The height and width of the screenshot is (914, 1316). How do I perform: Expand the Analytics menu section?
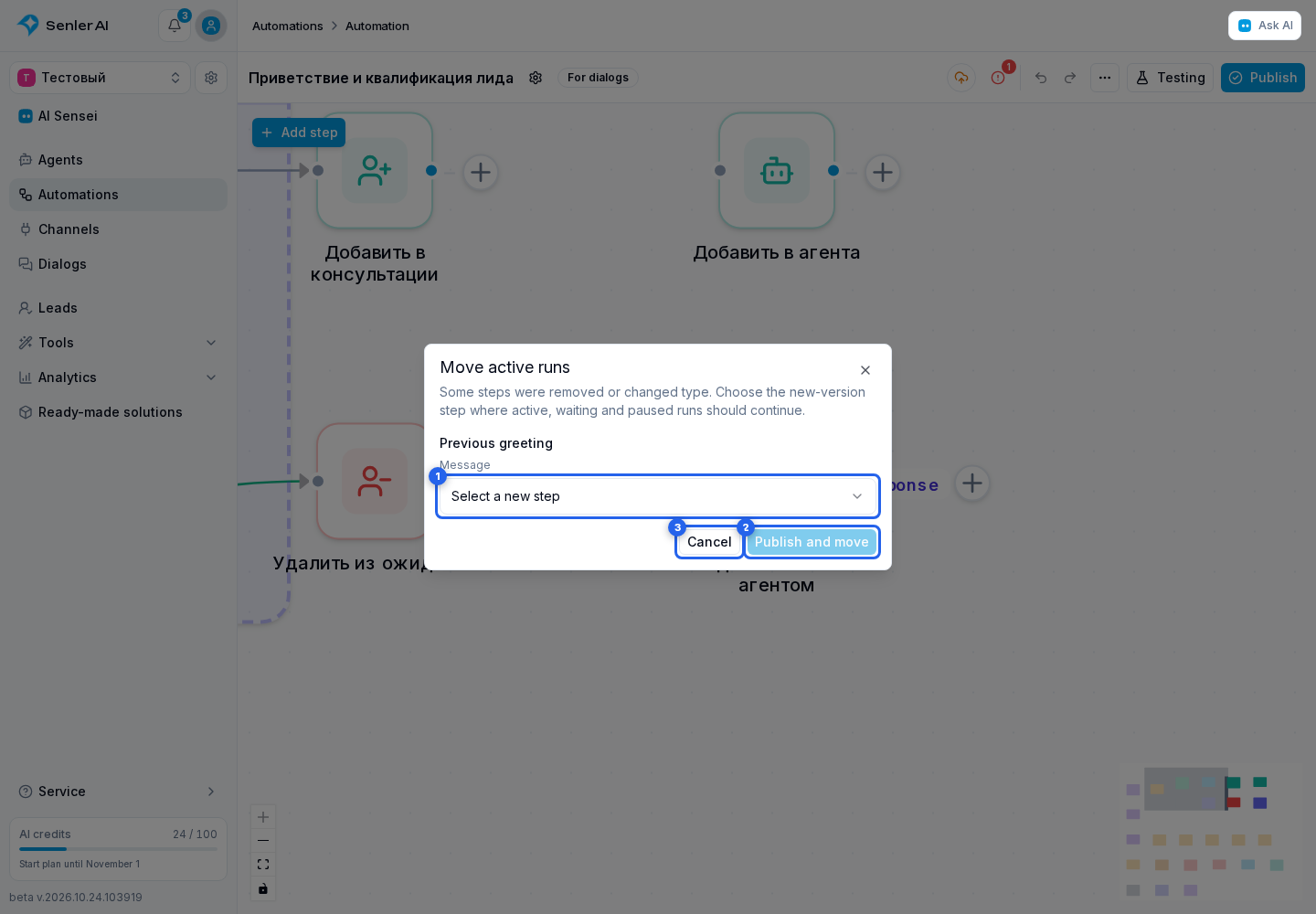118,377
